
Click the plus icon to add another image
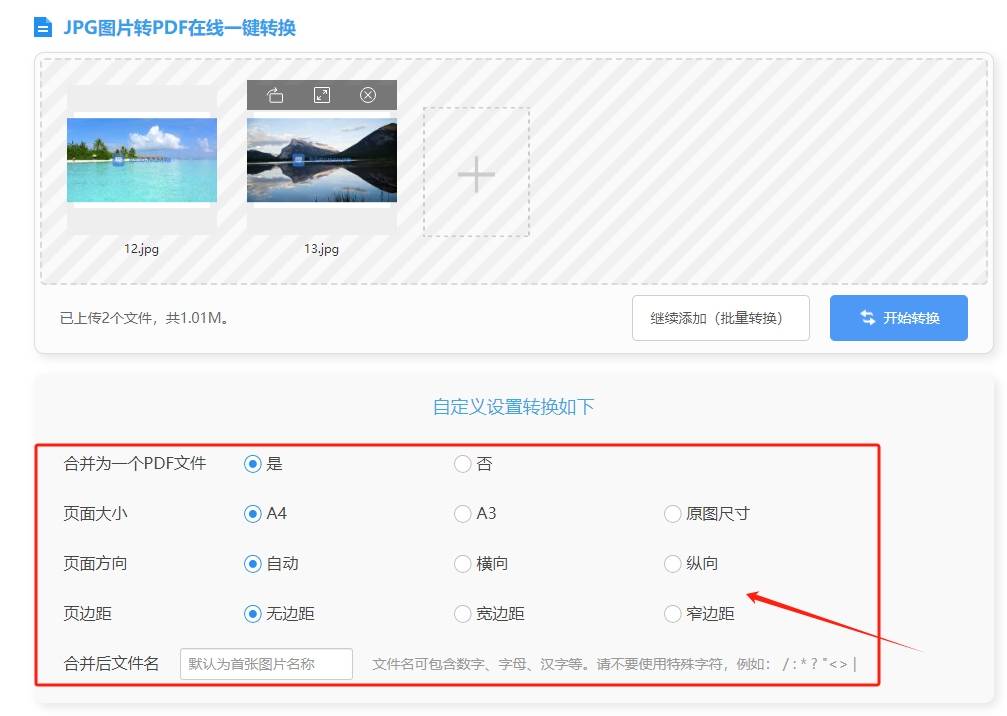pyautogui.click(x=475, y=172)
